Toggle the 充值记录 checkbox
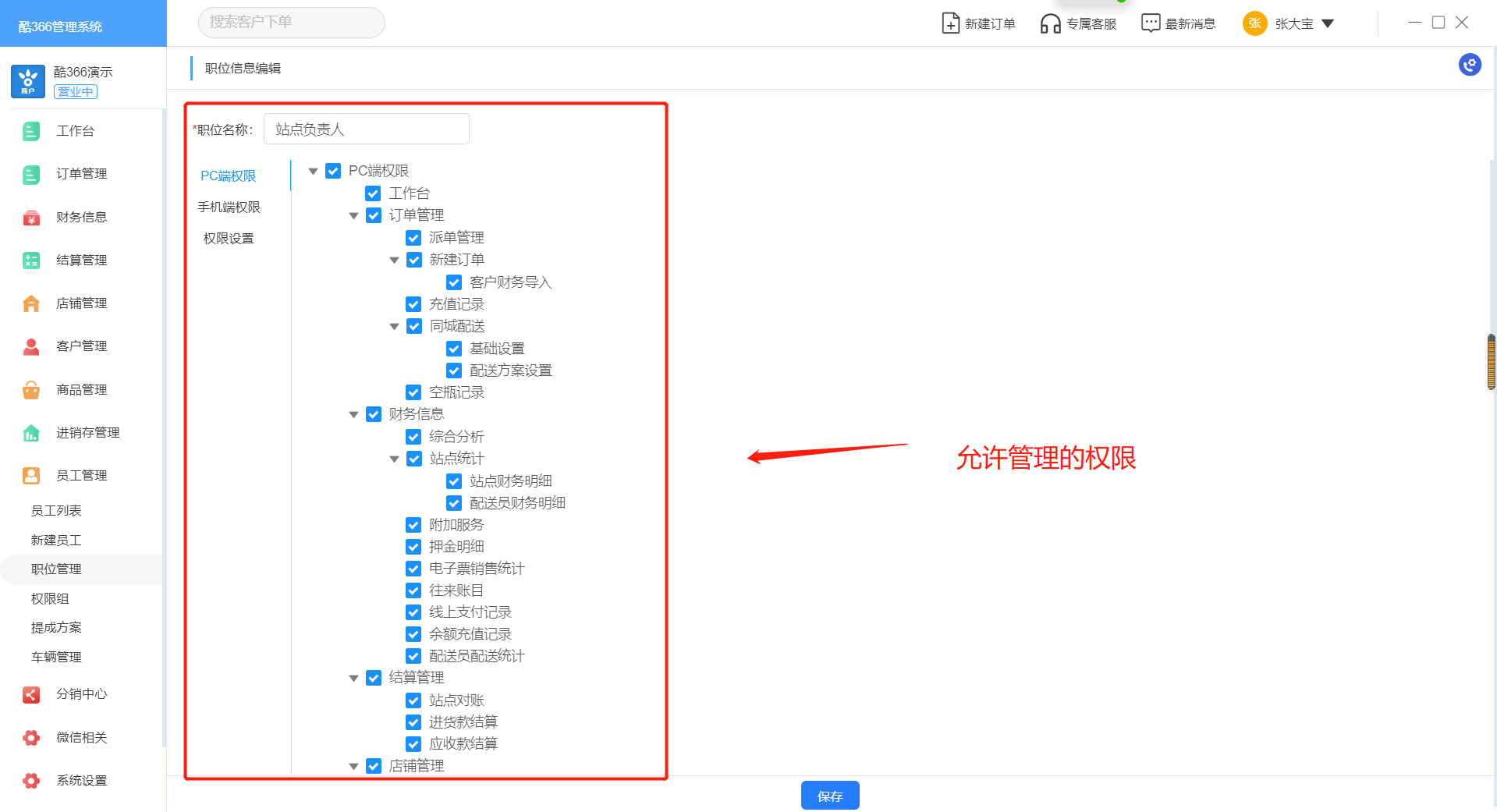The height and width of the screenshot is (812, 1497). click(x=413, y=304)
